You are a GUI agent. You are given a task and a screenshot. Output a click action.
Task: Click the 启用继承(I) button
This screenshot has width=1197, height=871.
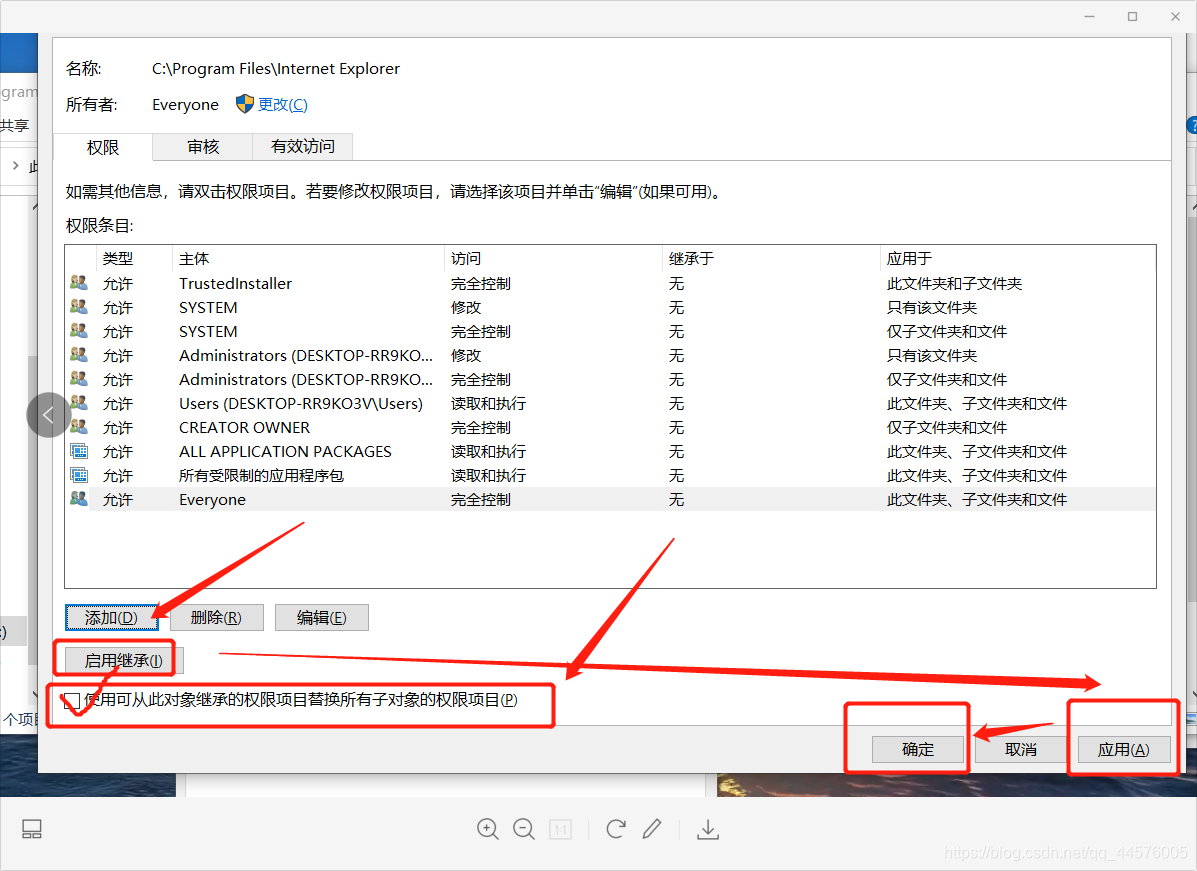click(x=124, y=660)
